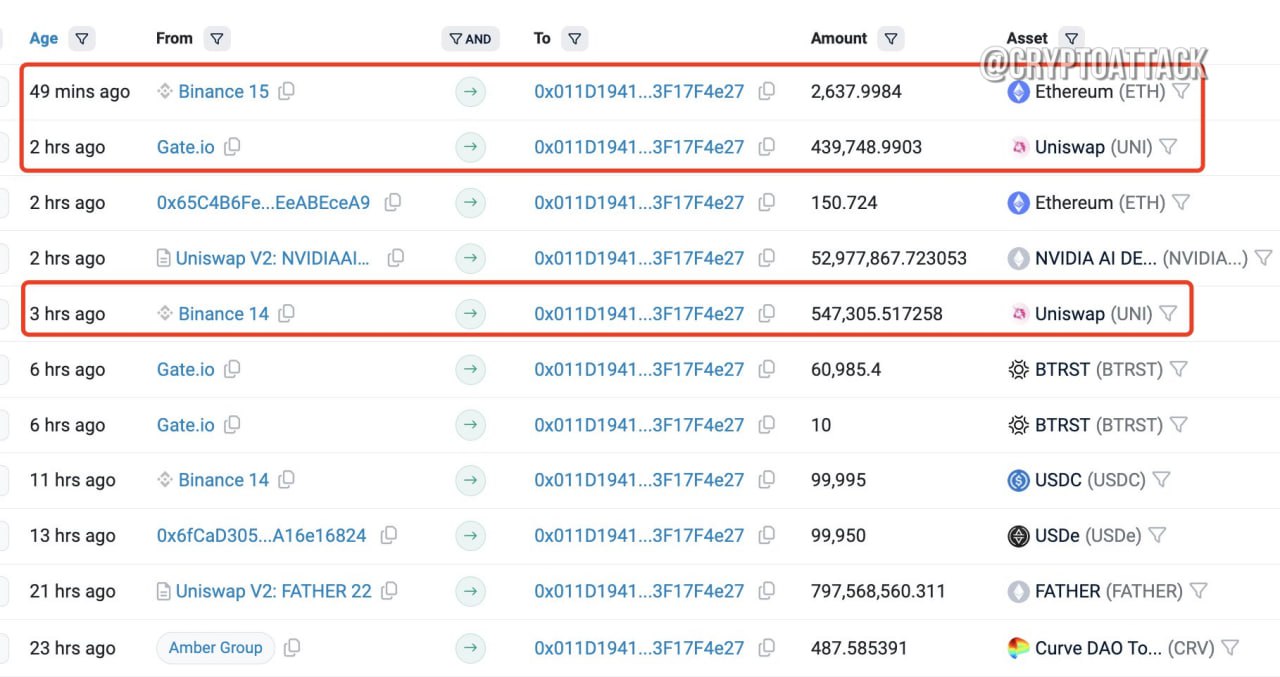The width and height of the screenshot is (1280, 677).
Task: Toggle the AND filter button
Action: [470, 39]
